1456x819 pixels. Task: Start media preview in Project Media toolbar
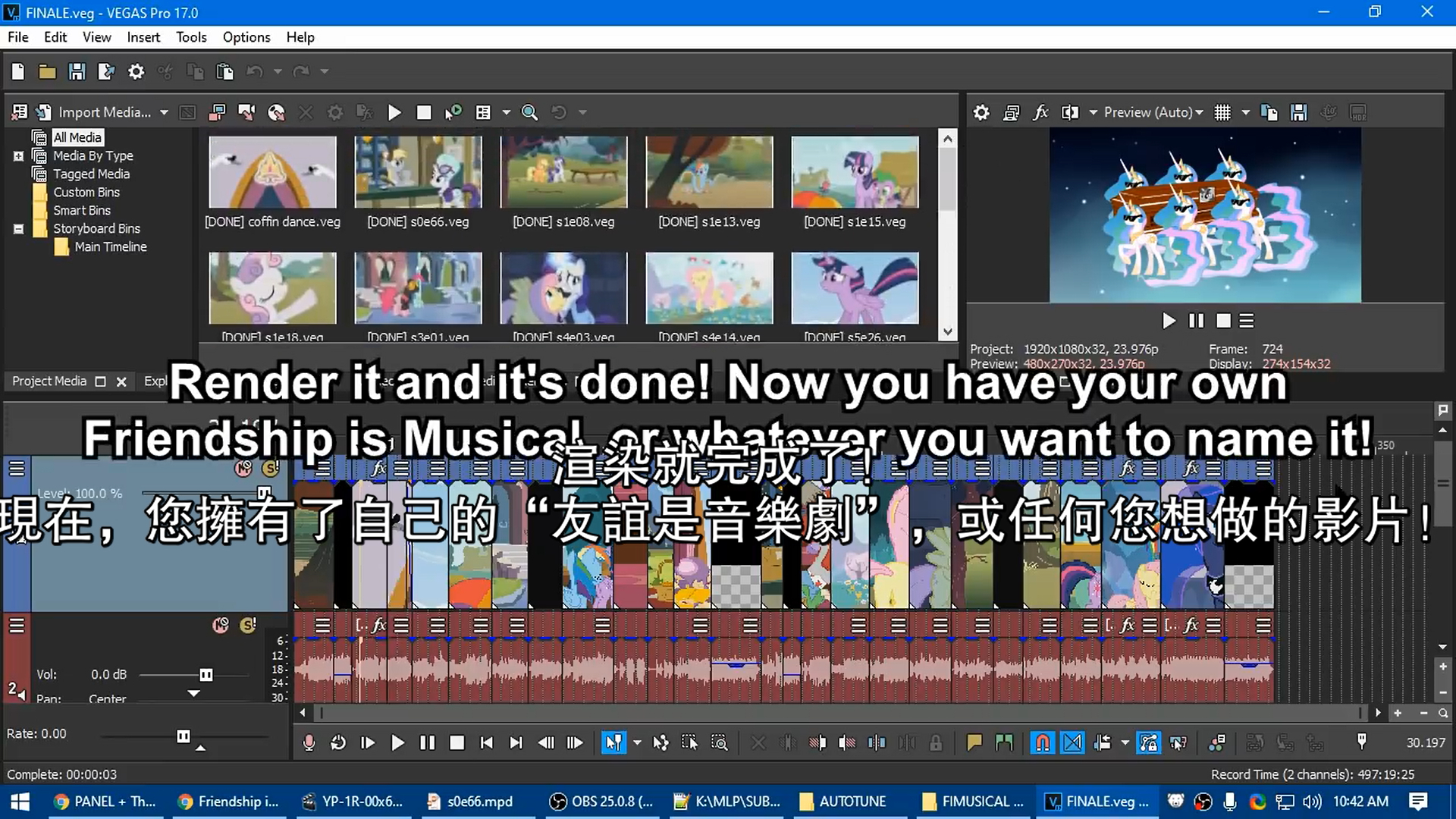click(394, 112)
